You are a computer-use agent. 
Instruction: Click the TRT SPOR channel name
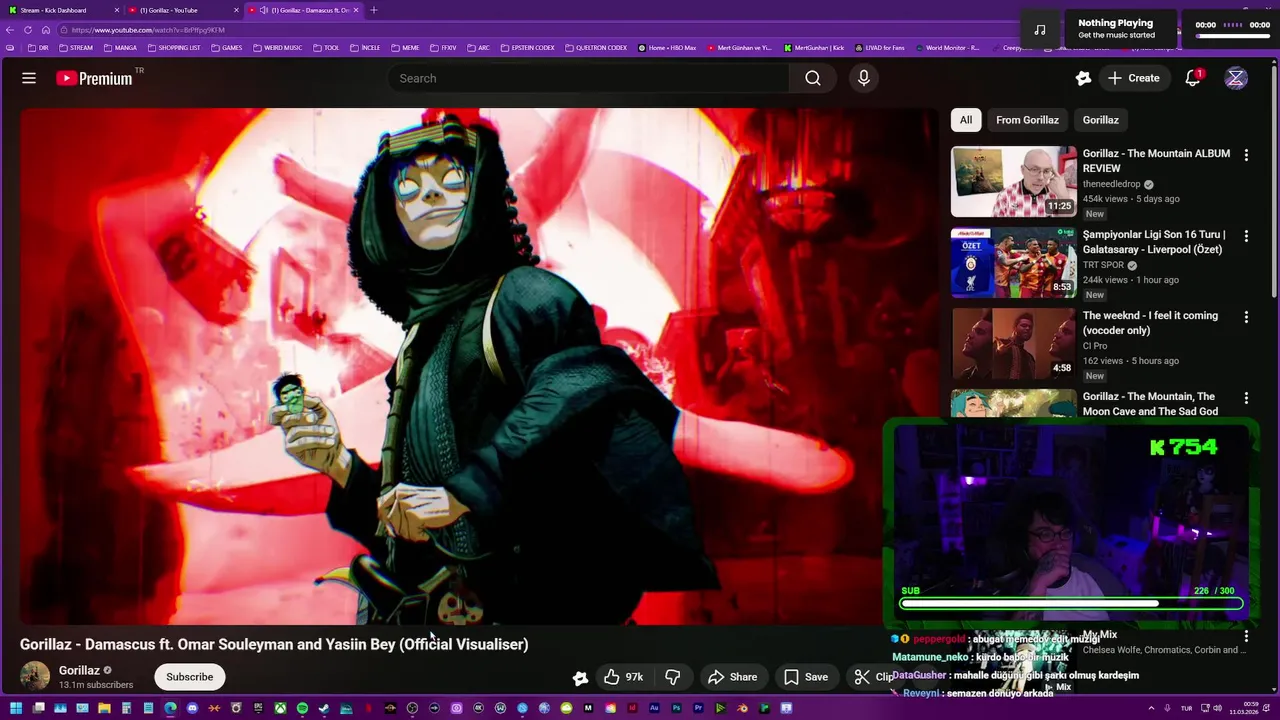(x=1103, y=265)
